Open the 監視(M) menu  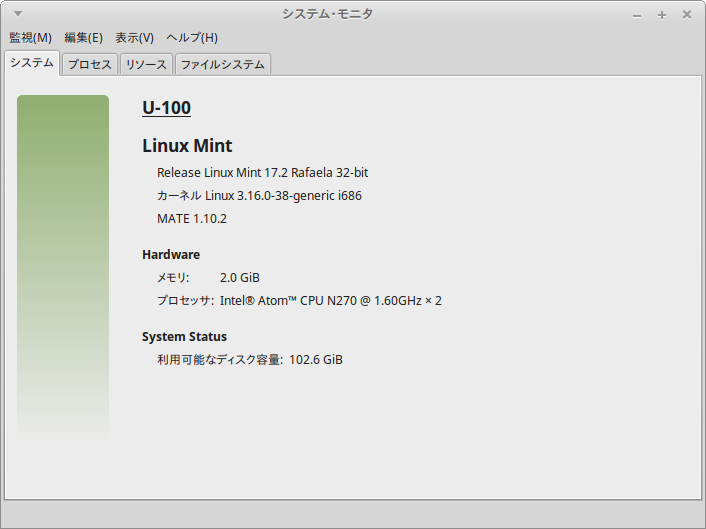coord(31,38)
